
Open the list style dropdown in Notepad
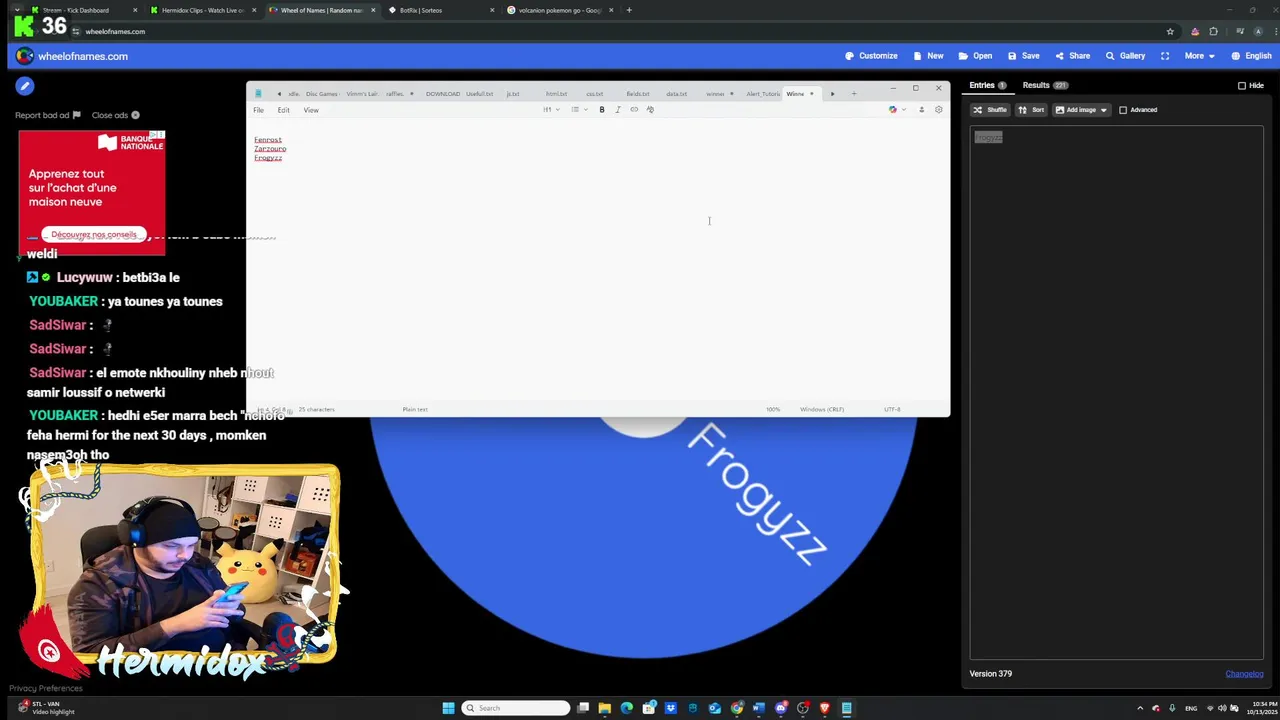click(579, 110)
